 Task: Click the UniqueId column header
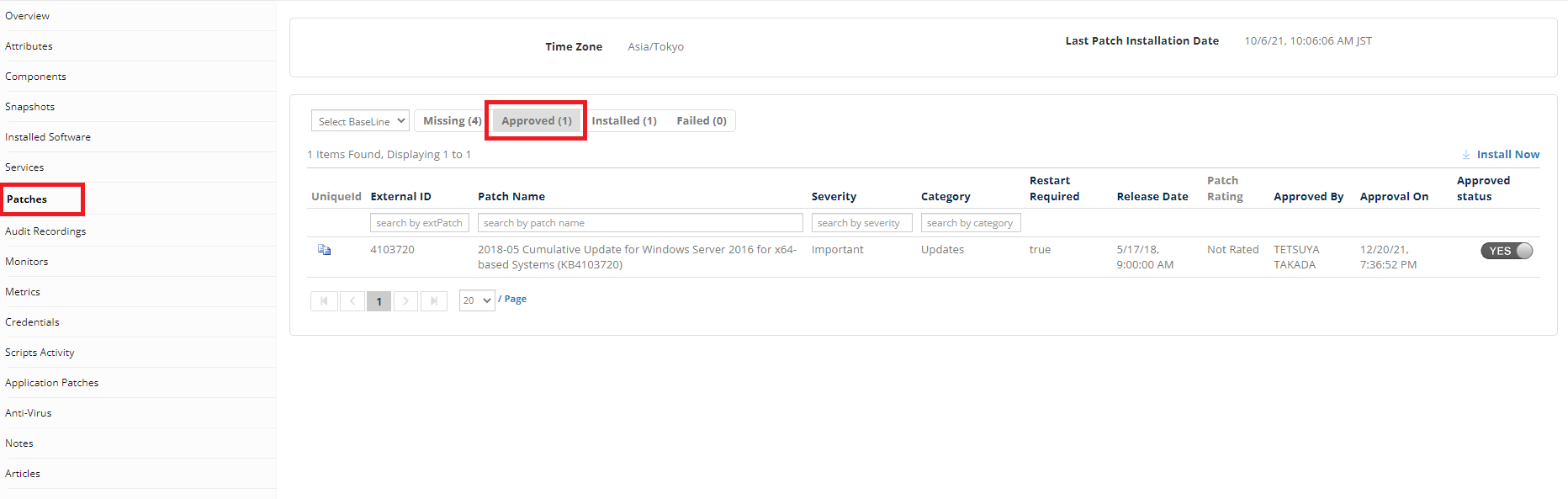pos(336,197)
